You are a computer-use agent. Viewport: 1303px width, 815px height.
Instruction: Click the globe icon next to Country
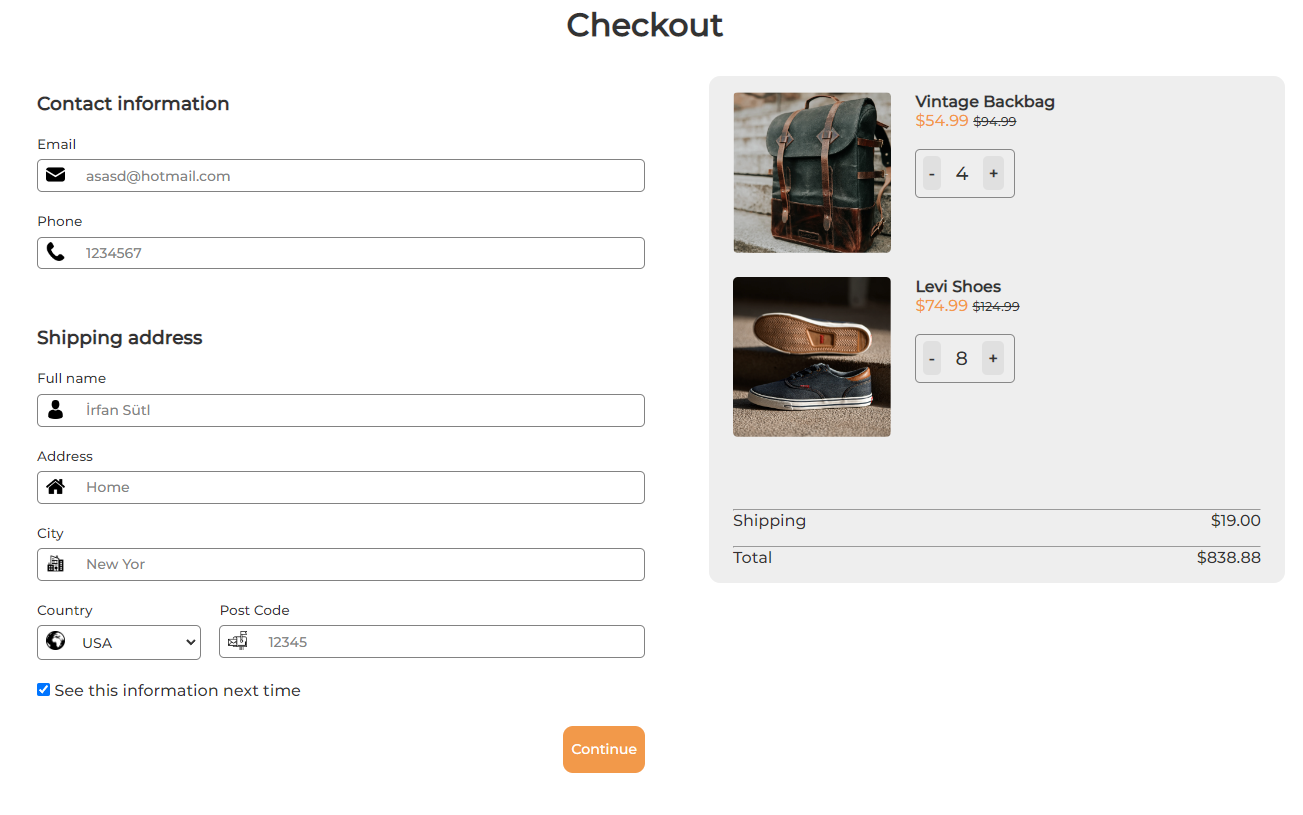click(x=56, y=641)
